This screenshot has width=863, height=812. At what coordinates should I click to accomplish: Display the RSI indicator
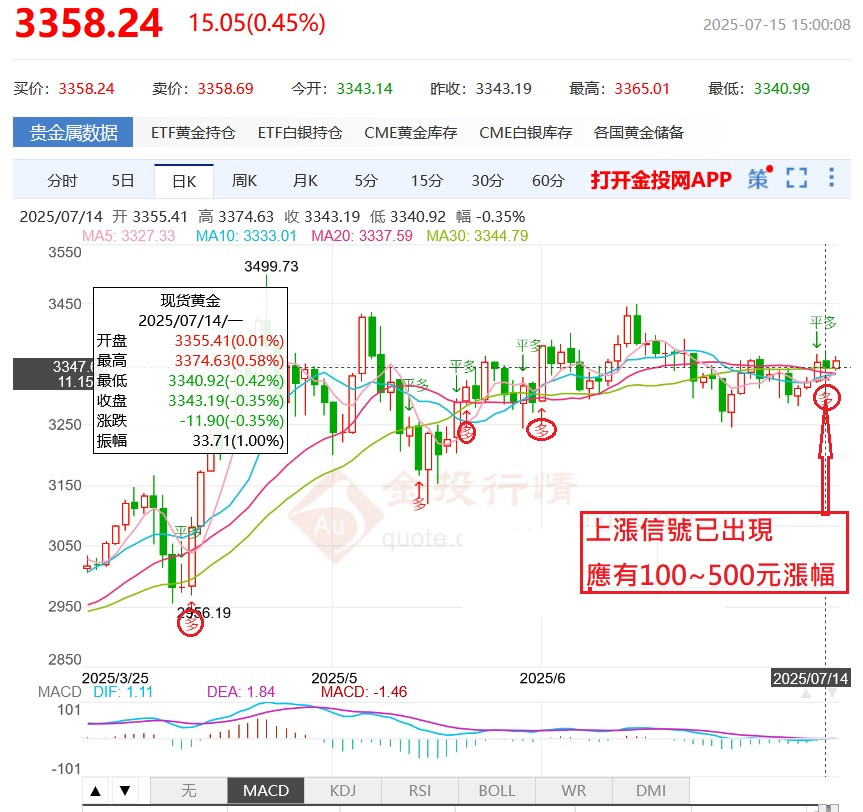[419, 790]
